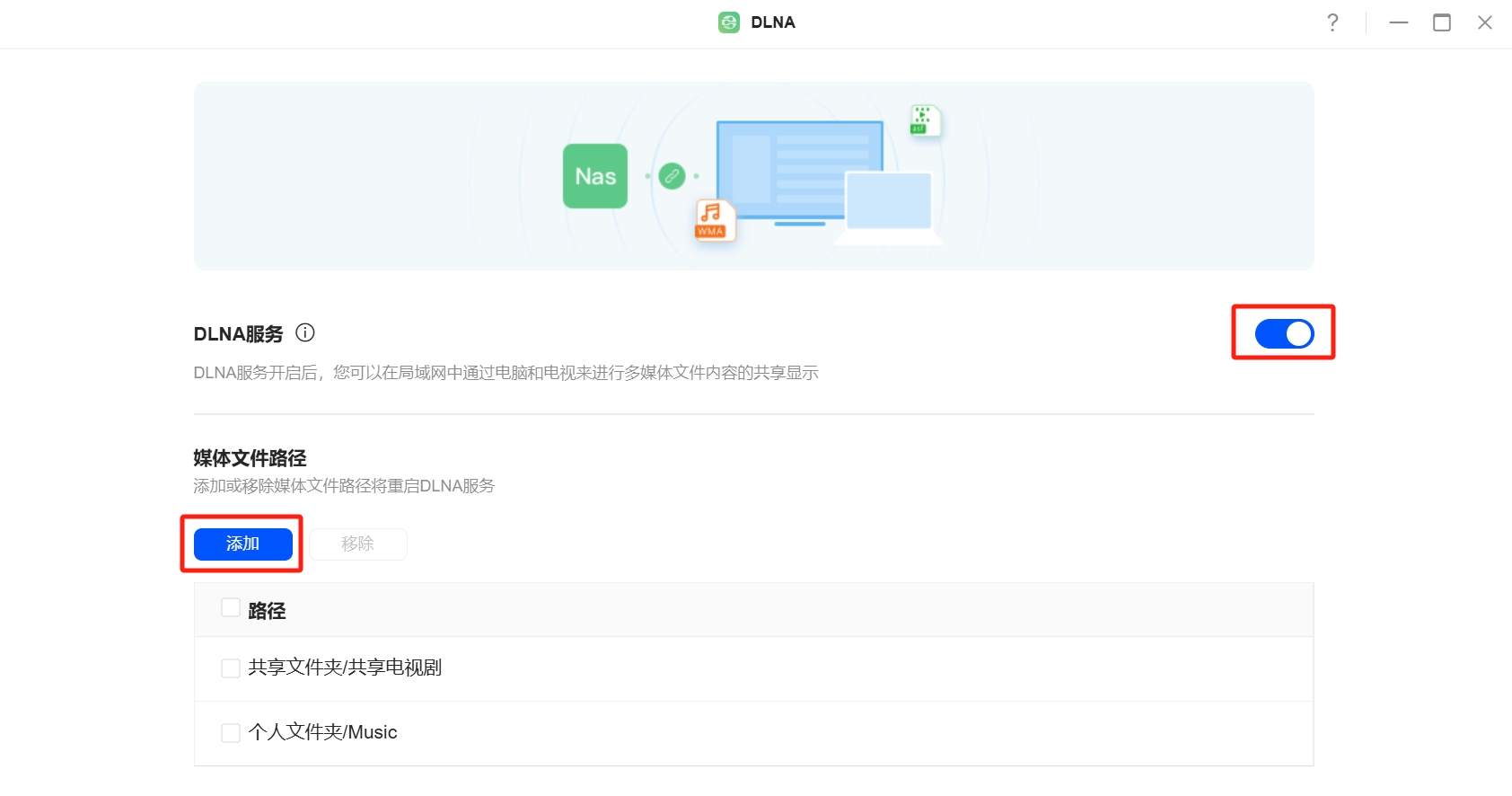Click the 移除 button
Viewport: 1512px width, 796px height.
click(x=358, y=544)
